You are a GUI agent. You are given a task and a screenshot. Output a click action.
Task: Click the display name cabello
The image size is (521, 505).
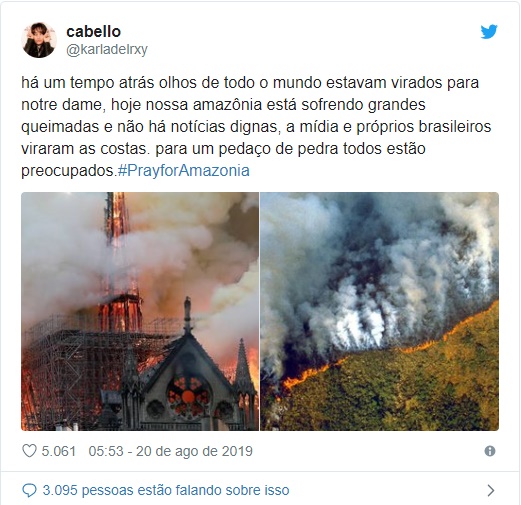pos(93,32)
